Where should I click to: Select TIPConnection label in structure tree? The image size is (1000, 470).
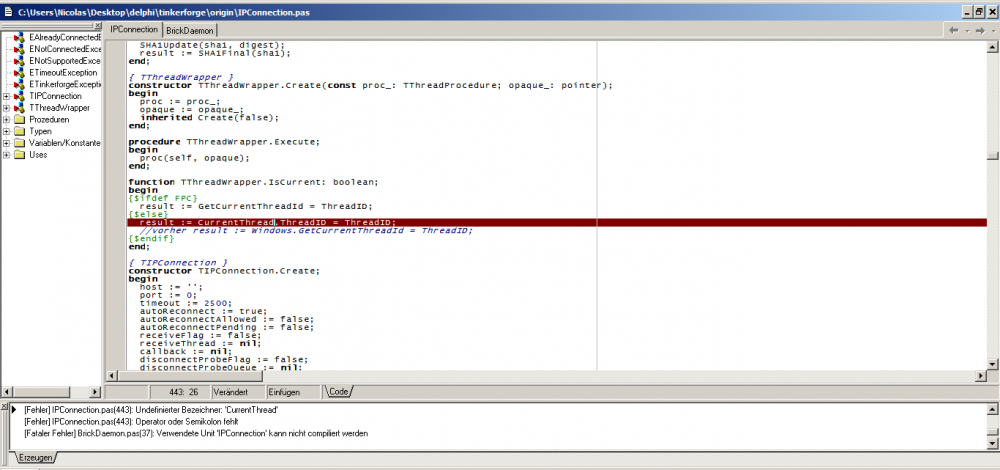pos(55,96)
